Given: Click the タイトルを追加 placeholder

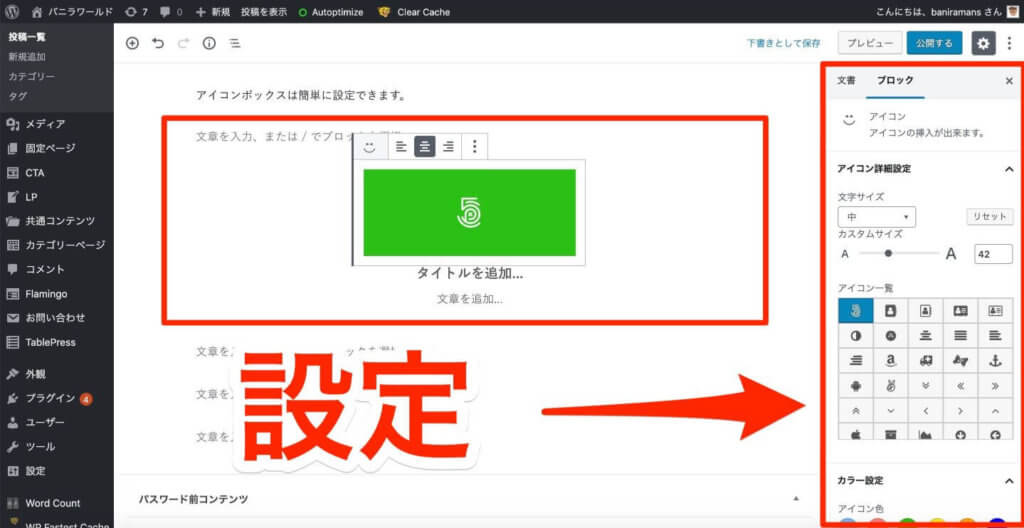Looking at the screenshot, I should click(470, 274).
